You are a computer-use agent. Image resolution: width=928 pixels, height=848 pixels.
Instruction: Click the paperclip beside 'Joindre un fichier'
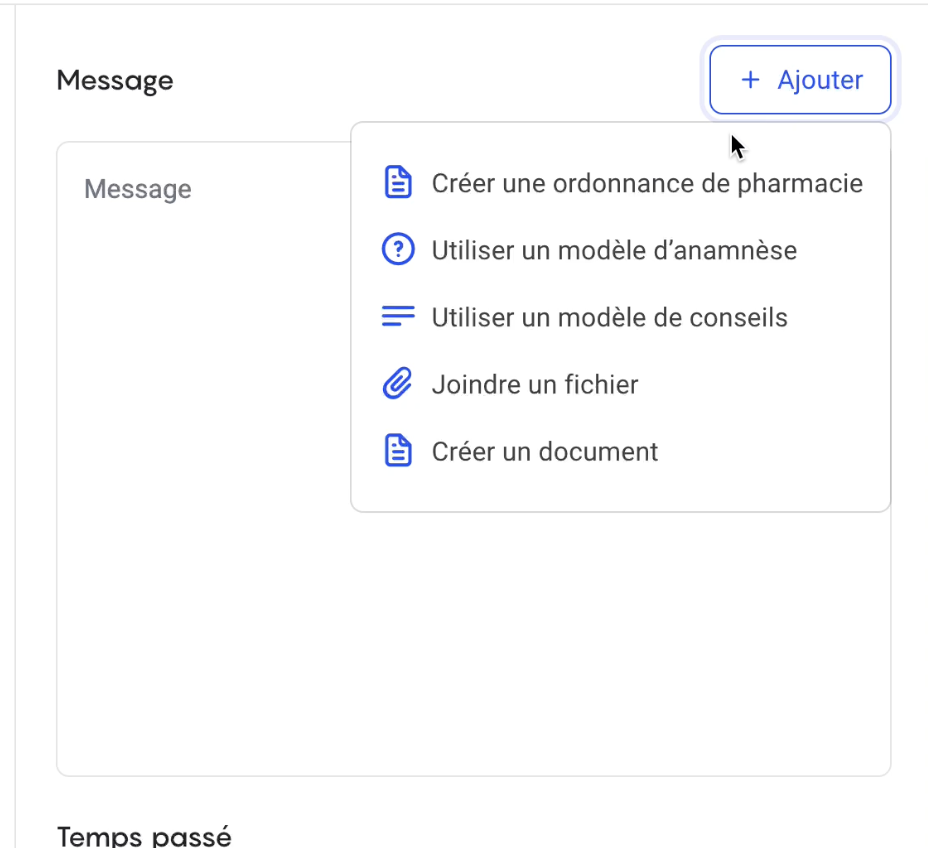[x=398, y=383]
